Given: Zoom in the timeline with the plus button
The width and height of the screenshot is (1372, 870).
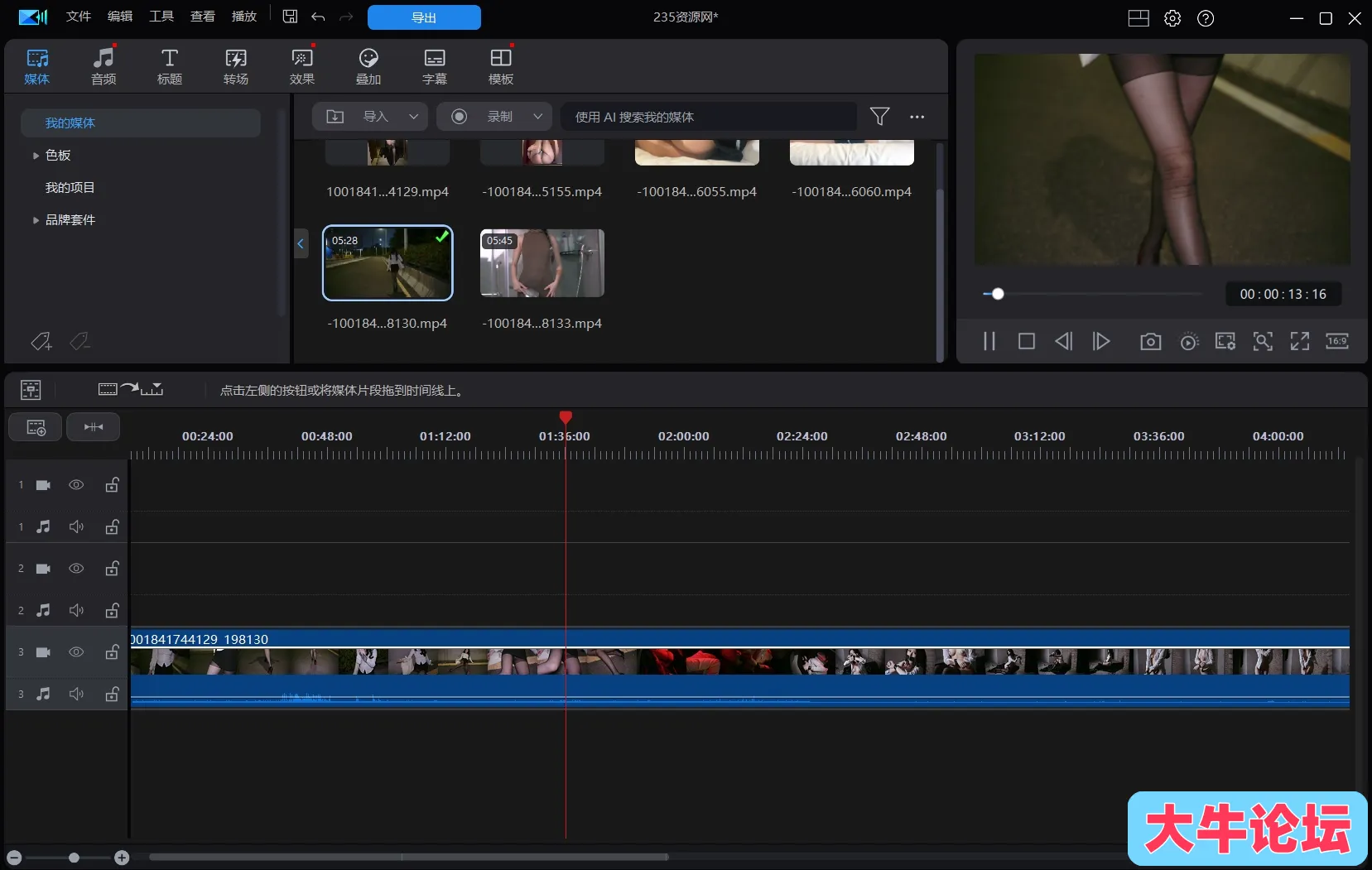Looking at the screenshot, I should (122, 858).
